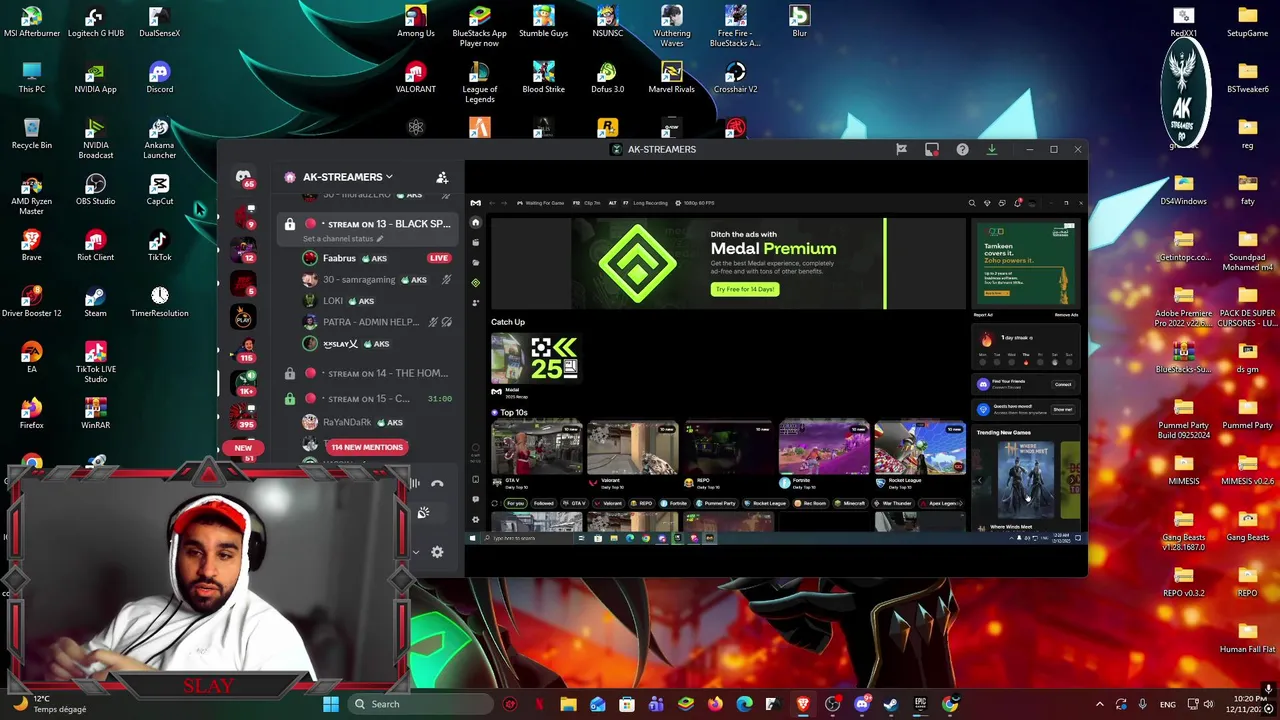1280x720 pixels.
Task: Open the DS4Windows desktop folder
Action: click(1183, 190)
